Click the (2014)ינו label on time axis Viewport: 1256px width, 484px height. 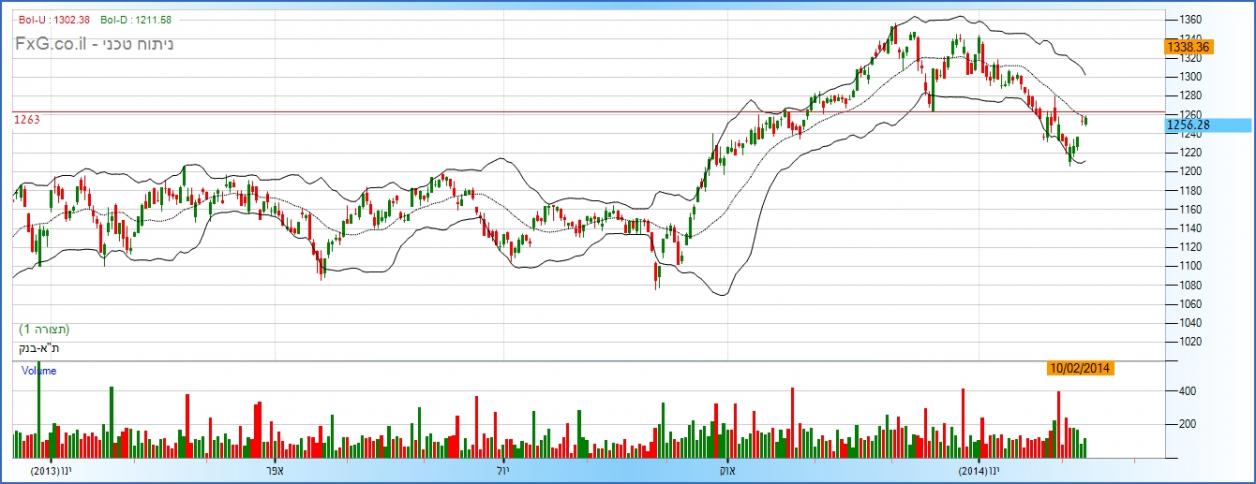pos(977,470)
